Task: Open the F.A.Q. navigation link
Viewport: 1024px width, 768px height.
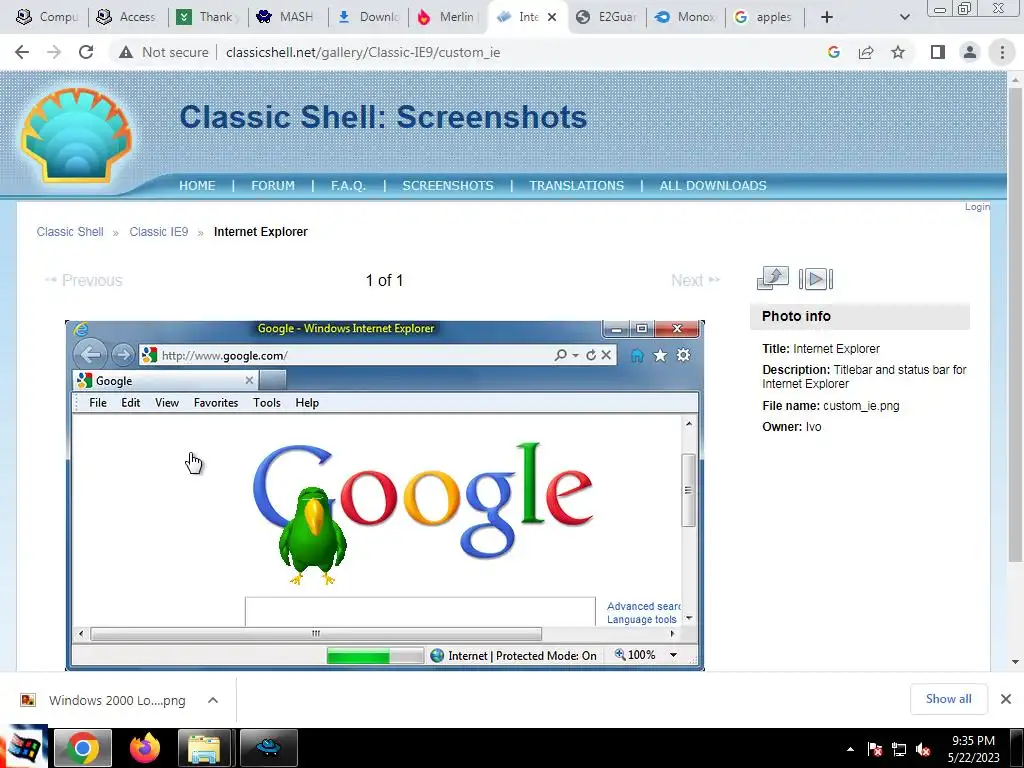Action: tap(348, 185)
